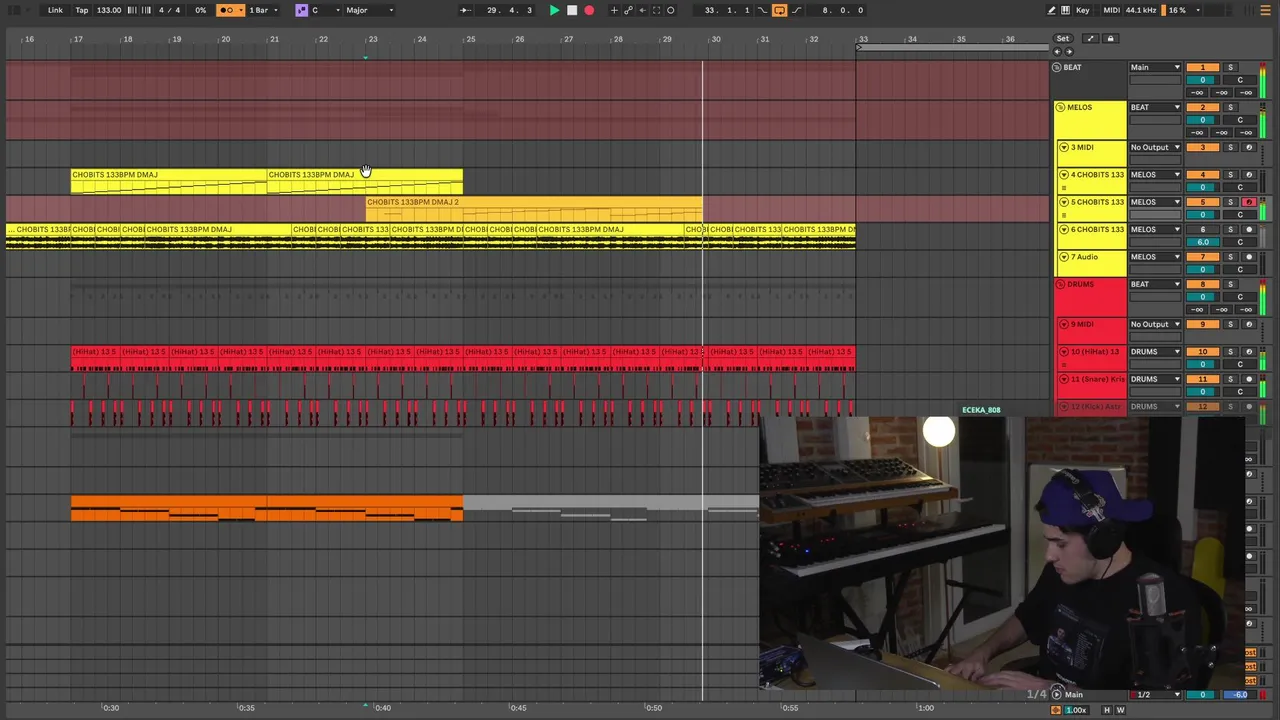1280x720 pixels.
Task: Fold the DRUMS group track
Action: pyautogui.click(x=1060, y=284)
